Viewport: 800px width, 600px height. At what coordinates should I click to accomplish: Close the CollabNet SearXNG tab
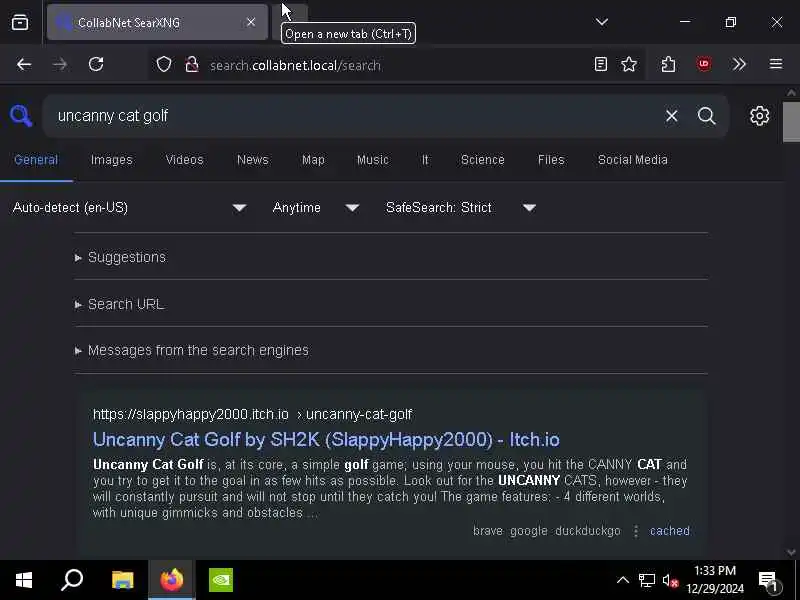(x=251, y=22)
